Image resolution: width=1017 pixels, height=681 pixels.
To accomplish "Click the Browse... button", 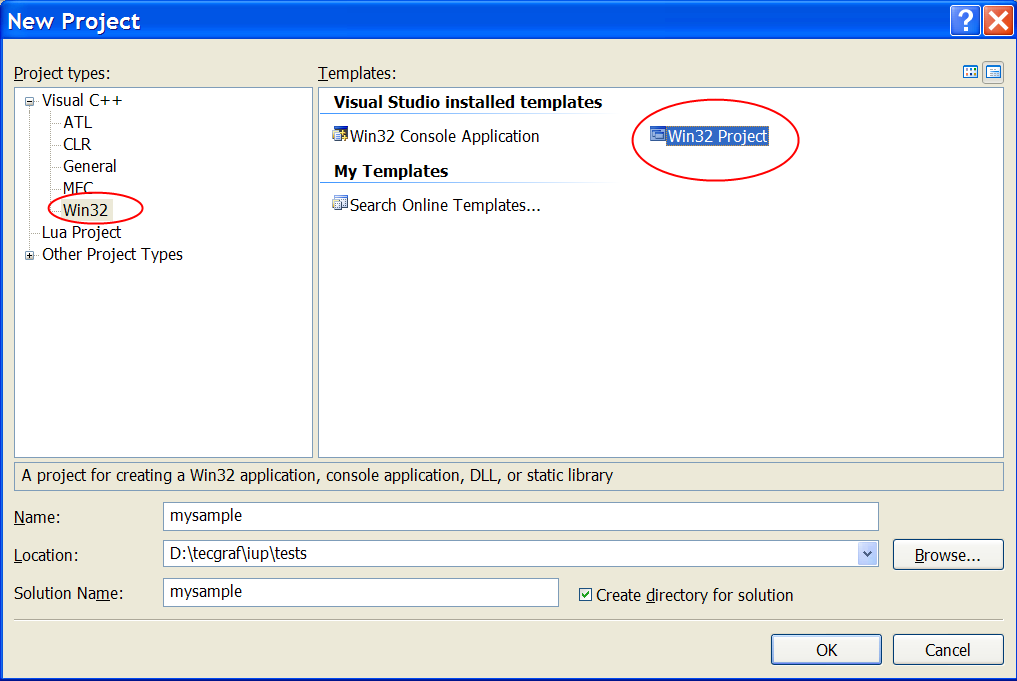I will tap(948, 555).
